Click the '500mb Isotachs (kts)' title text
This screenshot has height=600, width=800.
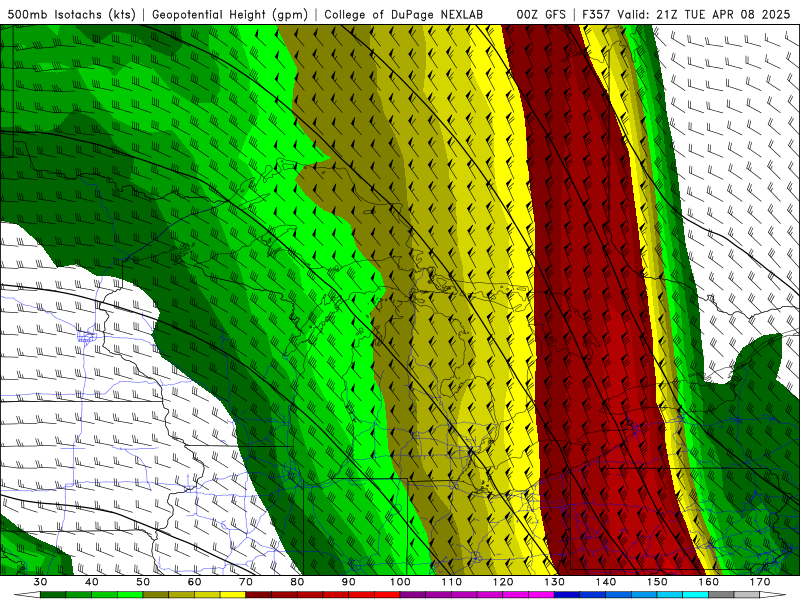coord(71,14)
